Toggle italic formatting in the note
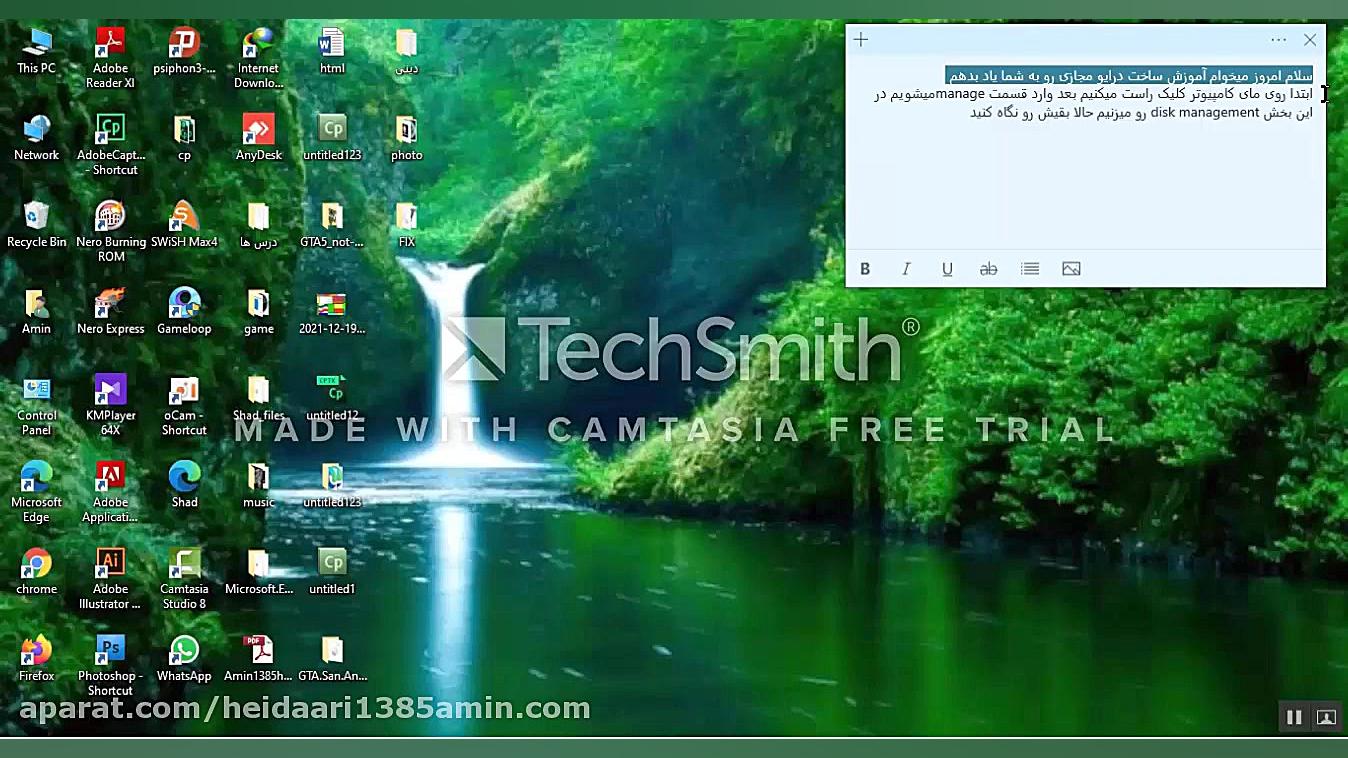 [x=906, y=269]
